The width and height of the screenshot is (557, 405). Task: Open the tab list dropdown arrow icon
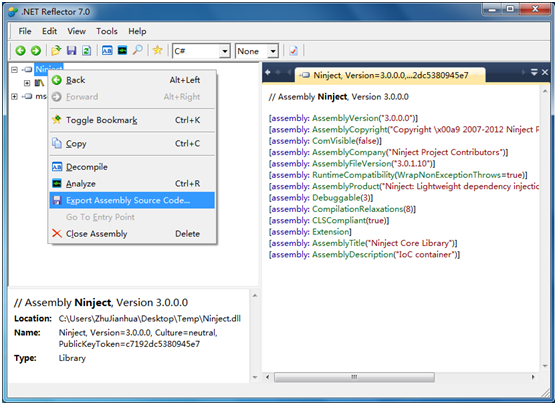pyautogui.click(x=534, y=72)
